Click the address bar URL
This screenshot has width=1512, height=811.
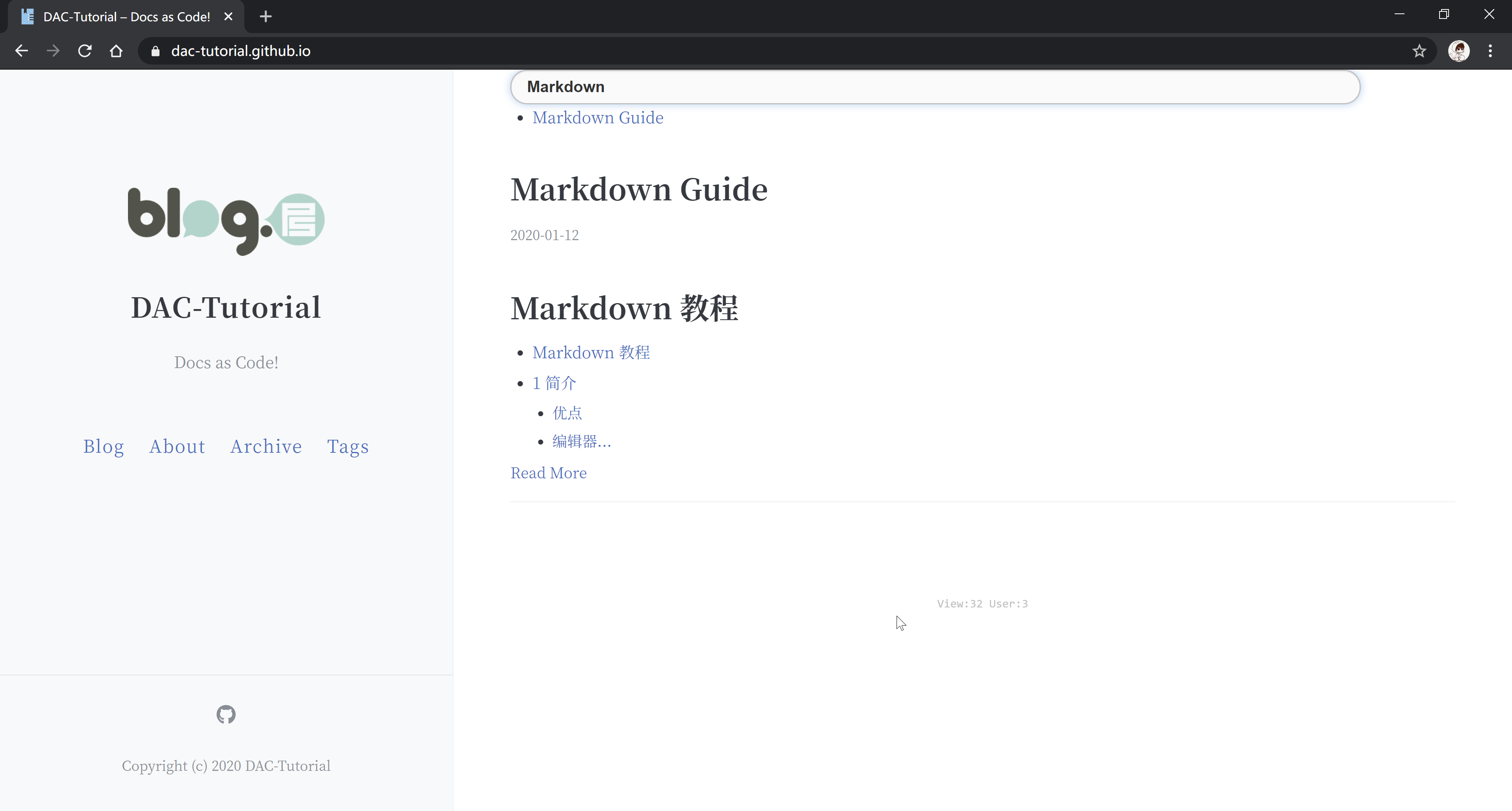pyautogui.click(x=241, y=51)
